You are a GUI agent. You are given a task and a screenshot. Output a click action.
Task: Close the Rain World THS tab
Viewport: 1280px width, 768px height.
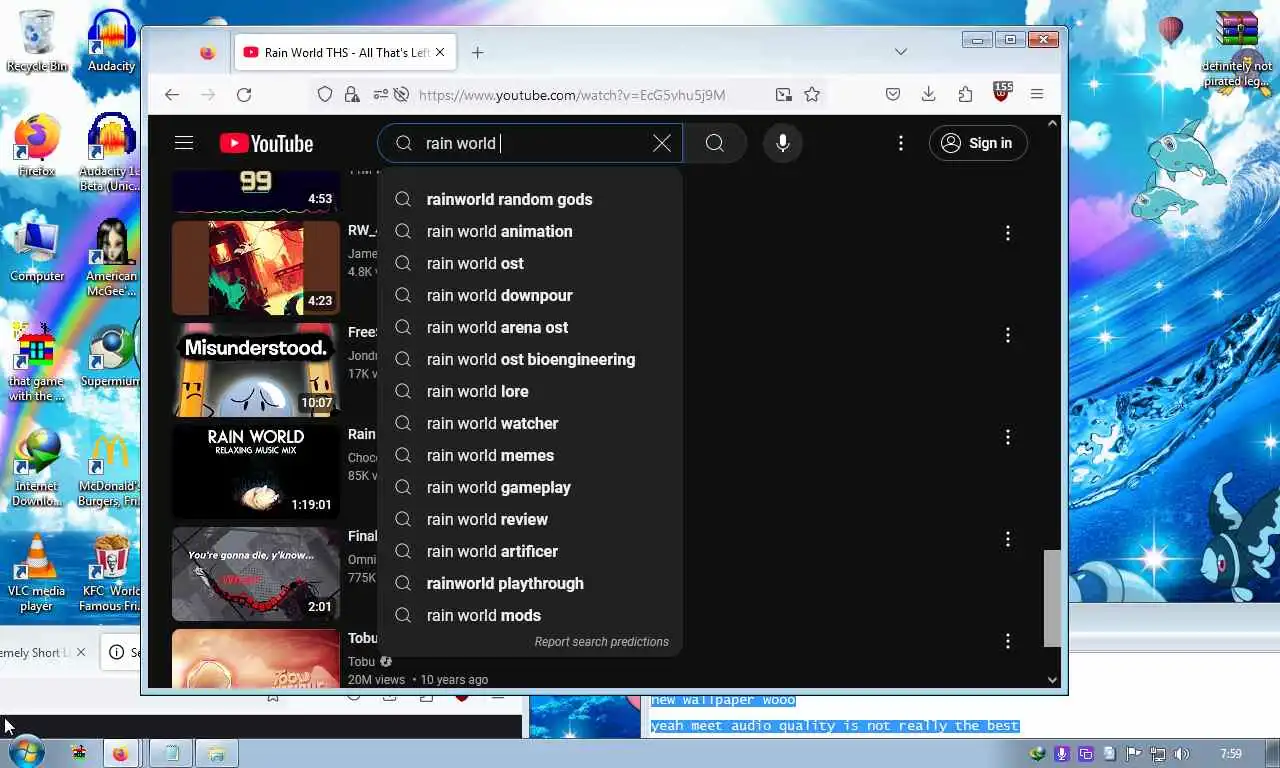pyautogui.click(x=440, y=53)
